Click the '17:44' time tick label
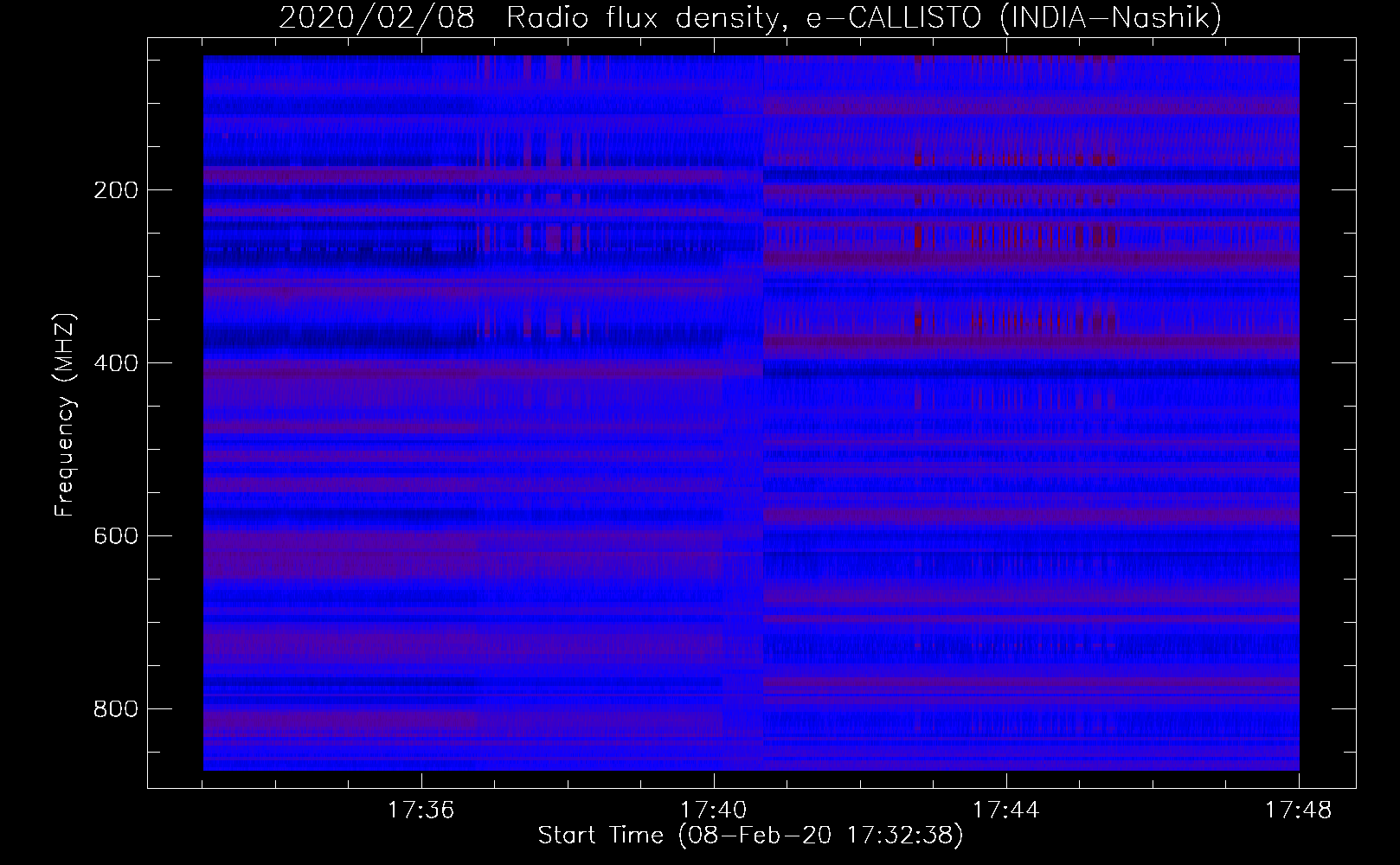The image size is (1400, 865). [x=1006, y=811]
